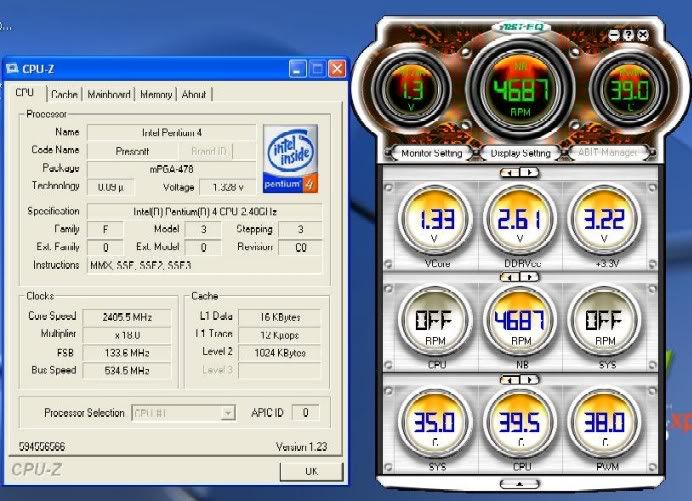Click the CPU fan gauge showing OFF
Screen dimensions: 692x501
435,321
